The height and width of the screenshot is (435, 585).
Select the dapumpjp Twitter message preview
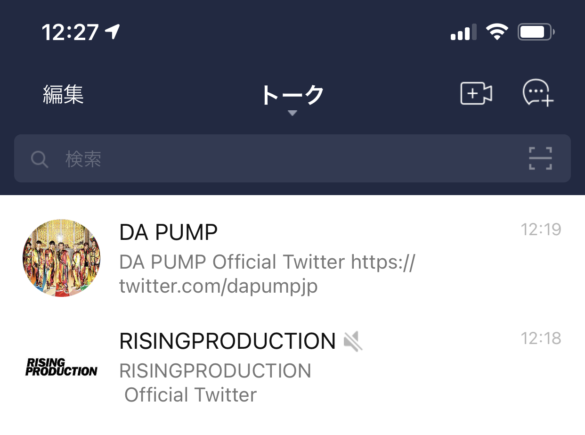tap(267, 274)
